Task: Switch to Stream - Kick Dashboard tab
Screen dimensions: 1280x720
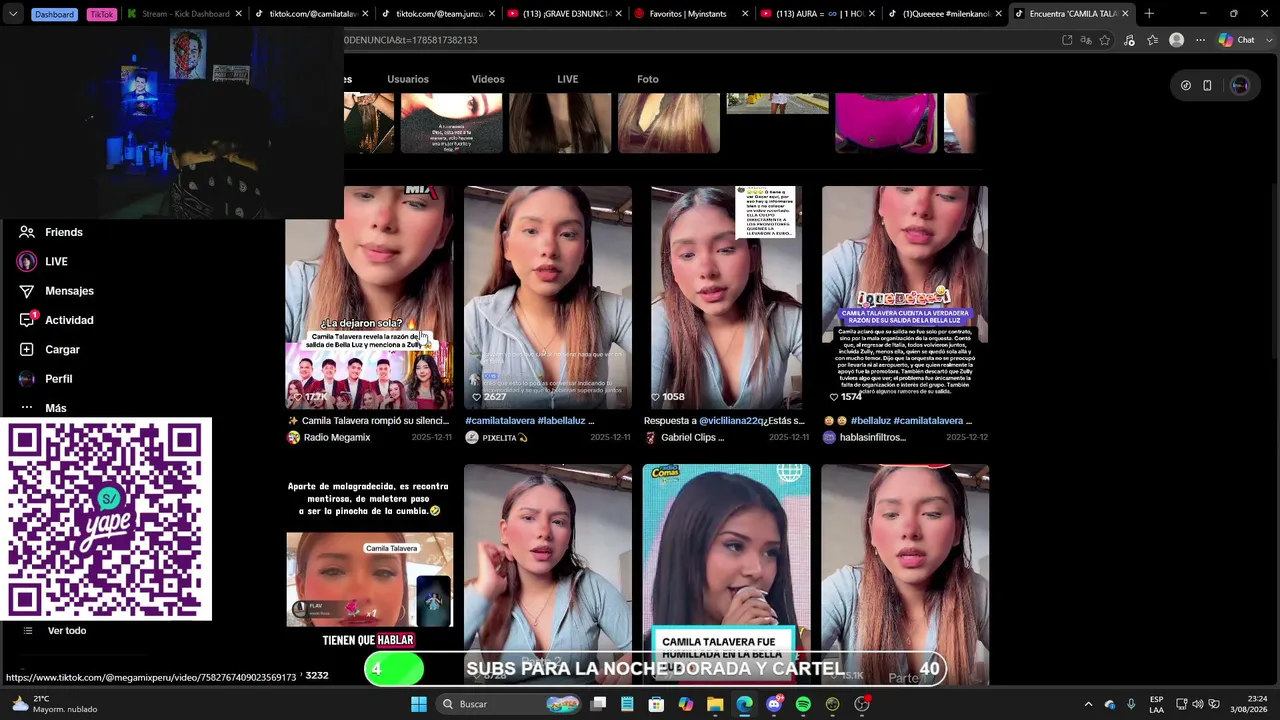Action: tap(185, 14)
